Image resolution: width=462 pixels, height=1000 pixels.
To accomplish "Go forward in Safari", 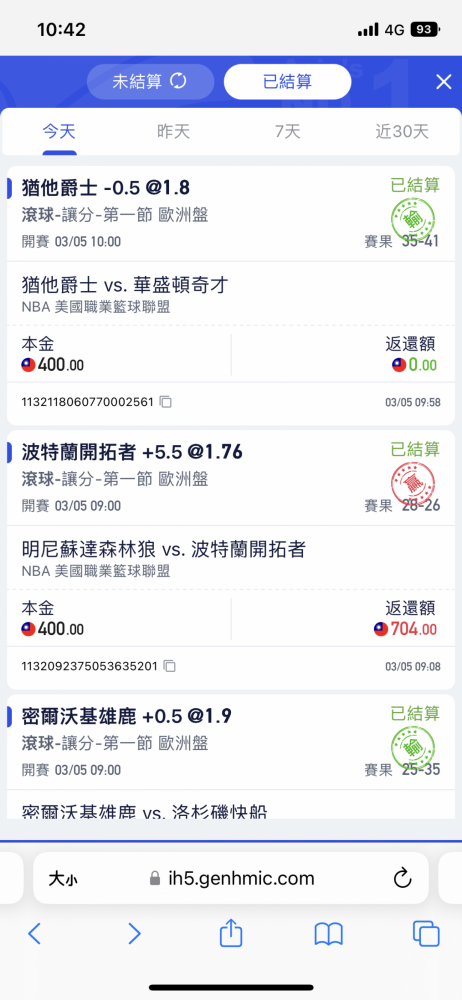I will click(134, 934).
